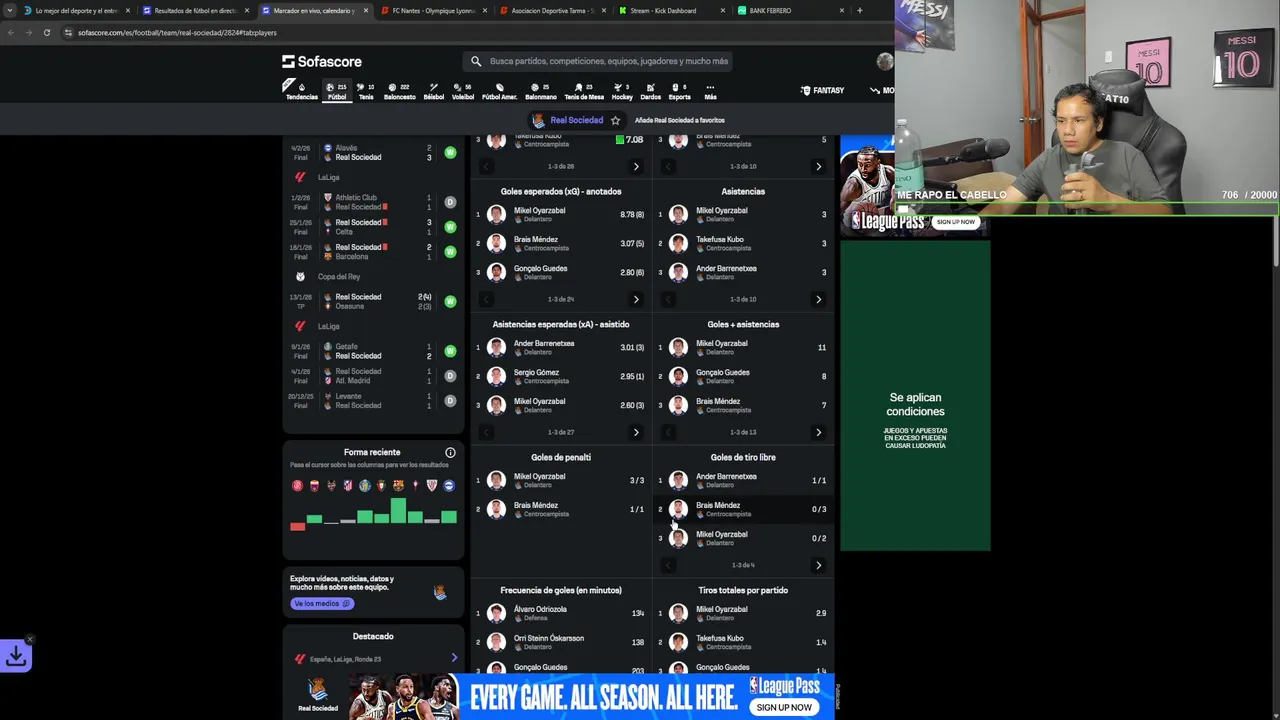Click the tallest green Forma reciente bar
This screenshot has height=720, width=1280.
click(x=398, y=510)
